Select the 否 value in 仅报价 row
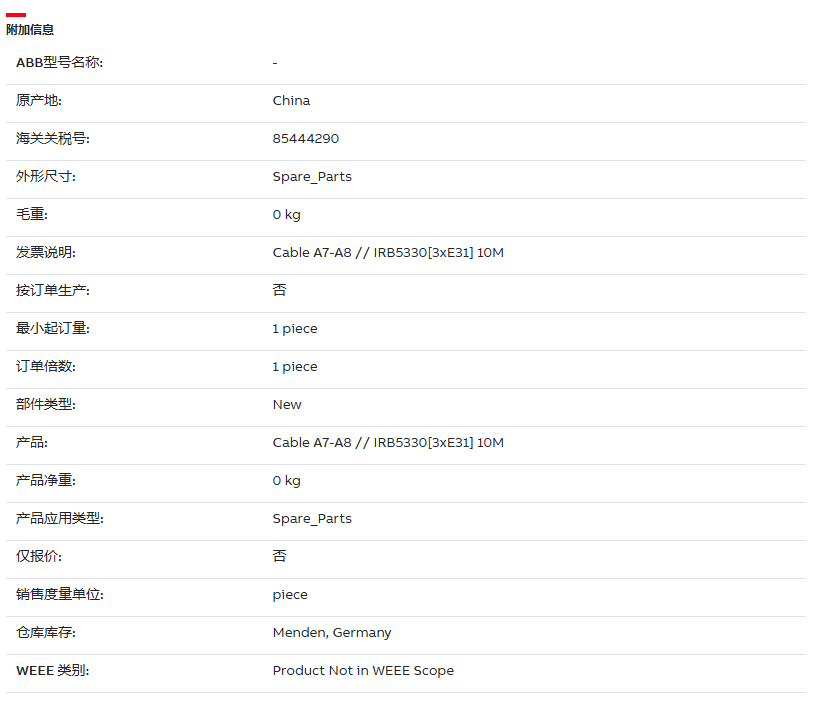The height and width of the screenshot is (701, 817). coord(280,556)
